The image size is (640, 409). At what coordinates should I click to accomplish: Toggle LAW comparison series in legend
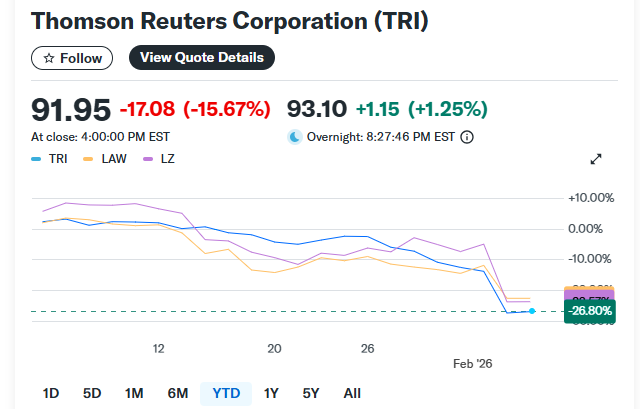pyautogui.click(x=107, y=159)
